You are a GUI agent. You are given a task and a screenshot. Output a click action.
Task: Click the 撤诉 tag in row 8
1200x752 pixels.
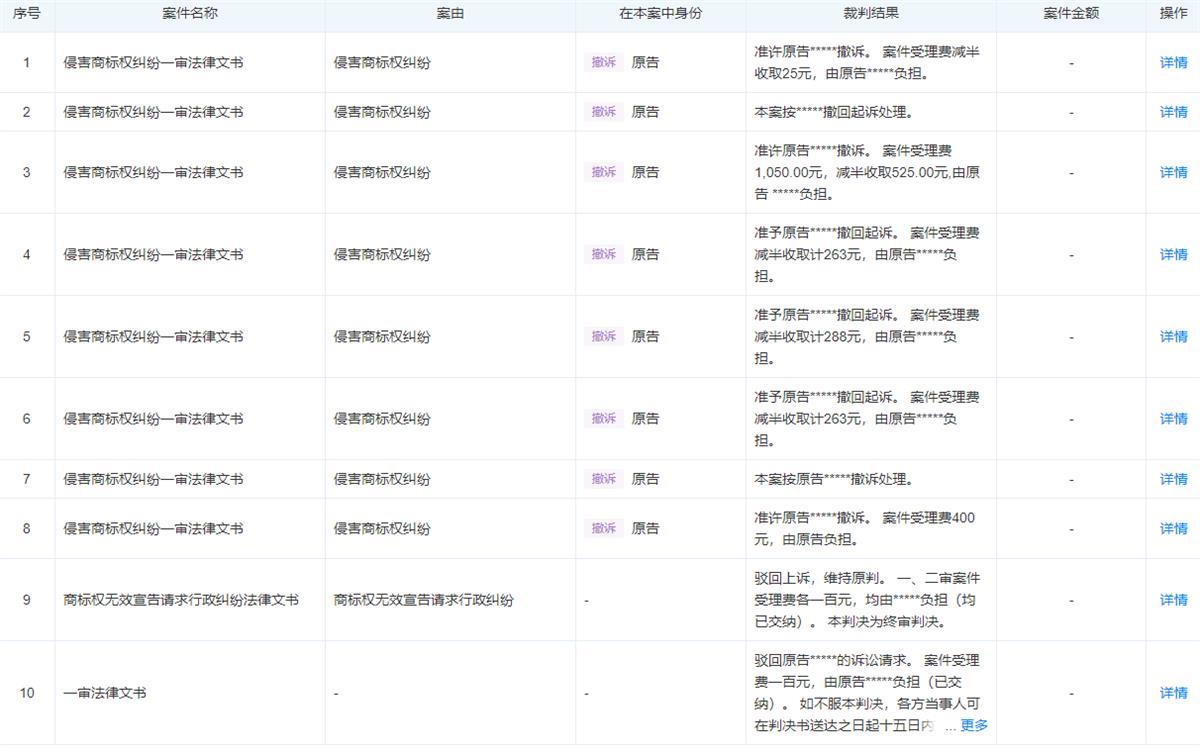tap(603, 528)
